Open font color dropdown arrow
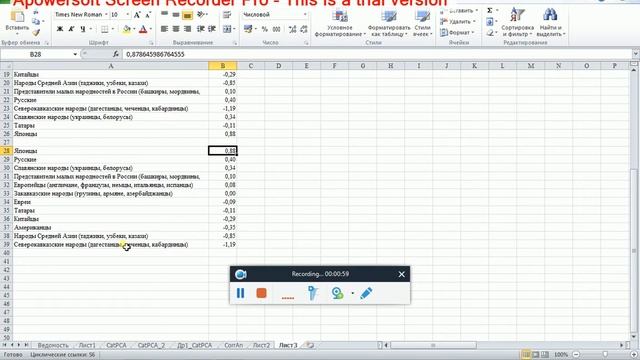Viewport: 640px width, 360px height. point(151,29)
